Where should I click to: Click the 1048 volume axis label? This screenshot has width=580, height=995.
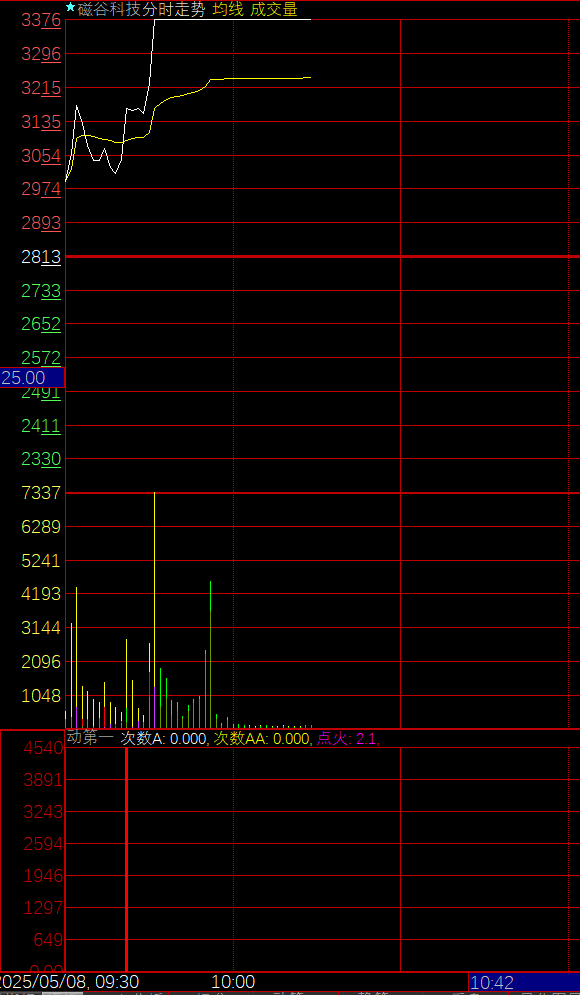pos(41,696)
